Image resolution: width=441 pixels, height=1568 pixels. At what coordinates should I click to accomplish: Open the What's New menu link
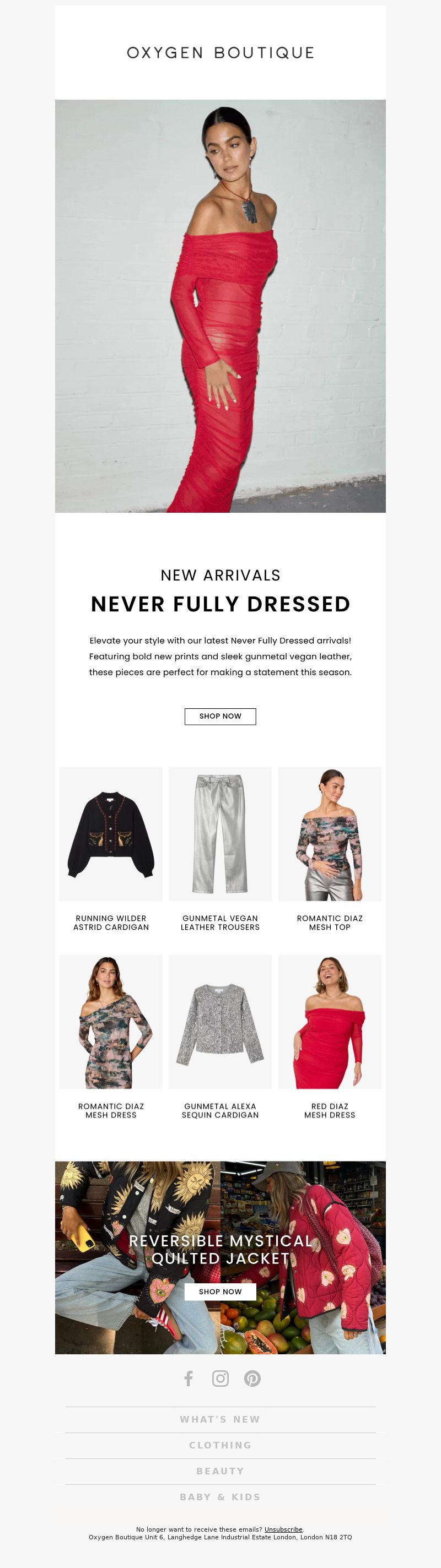[x=220, y=1419]
